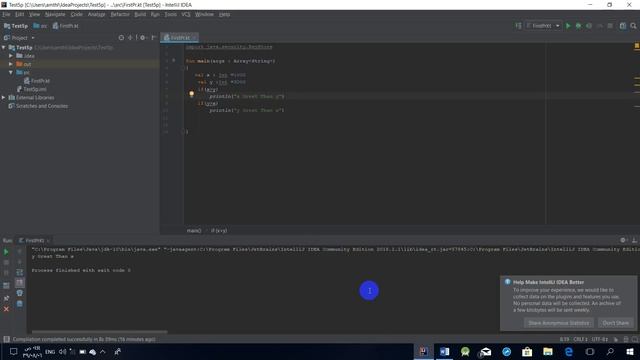The image size is (640, 360).
Task: Hide the Project panel with hide icon
Action: [x=154, y=38]
